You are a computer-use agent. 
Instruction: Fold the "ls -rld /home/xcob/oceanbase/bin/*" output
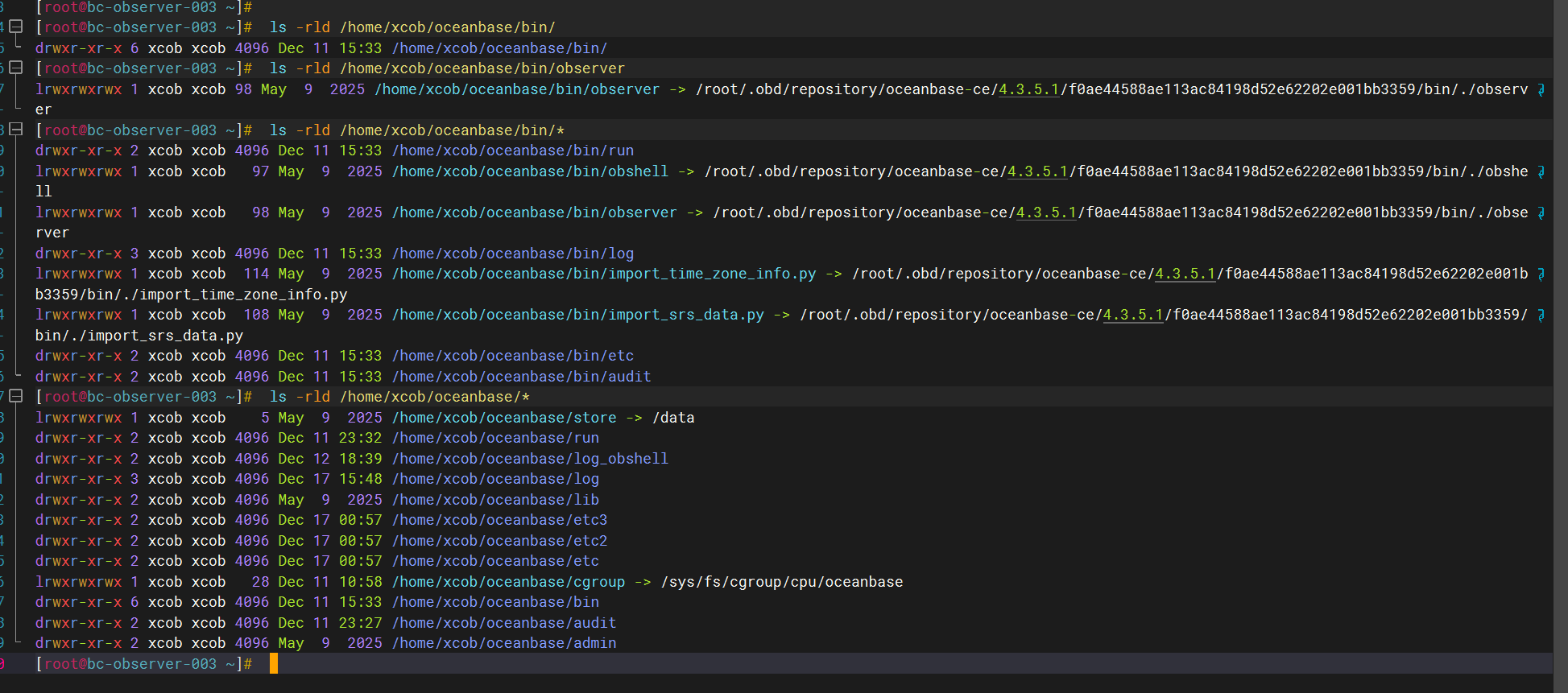tap(15, 130)
